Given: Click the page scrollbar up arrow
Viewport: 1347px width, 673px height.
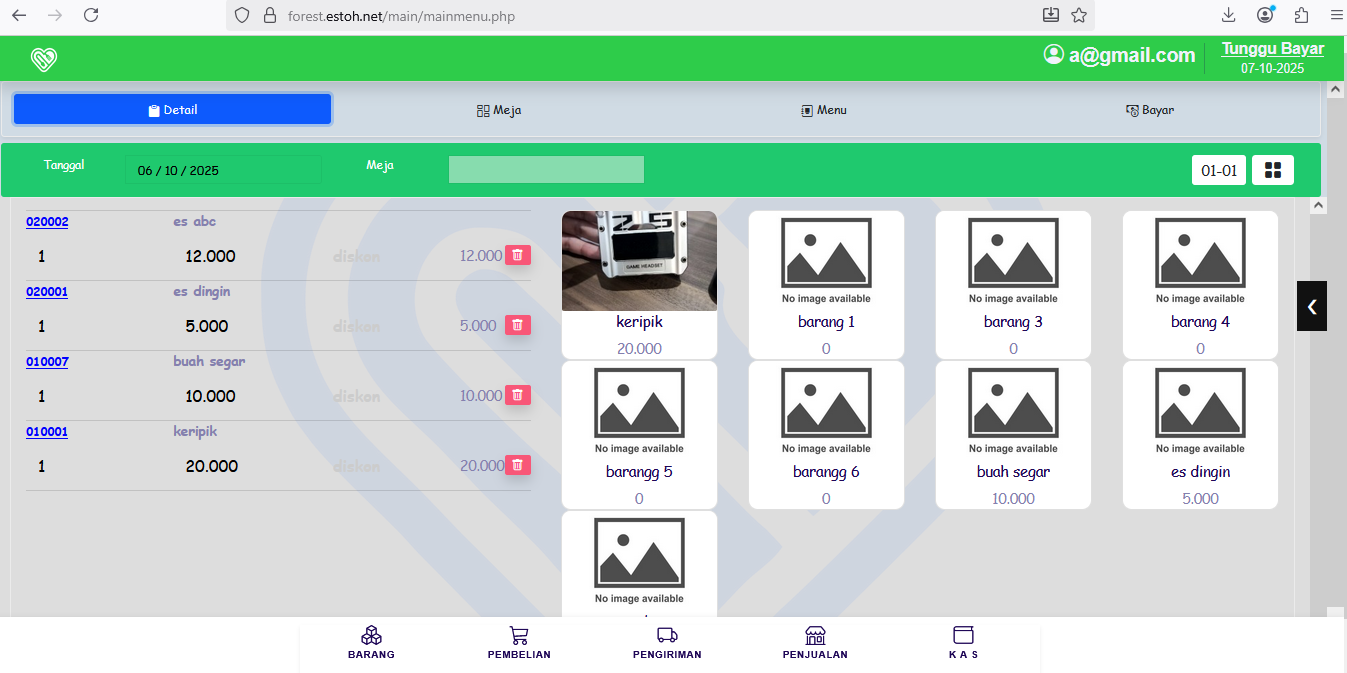Looking at the screenshot, I should (1335, 89).
